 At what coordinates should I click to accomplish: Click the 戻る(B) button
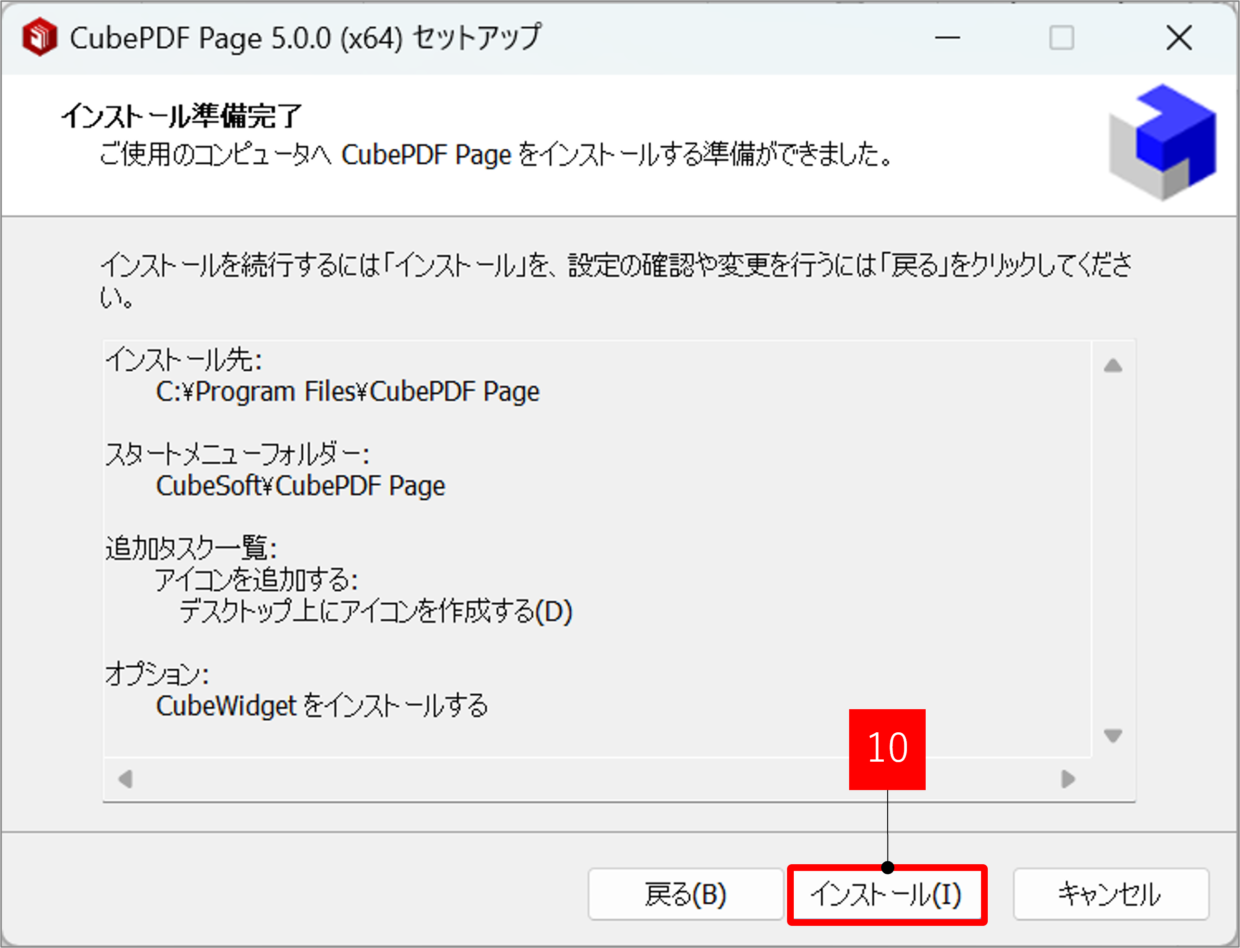(686, 894)
